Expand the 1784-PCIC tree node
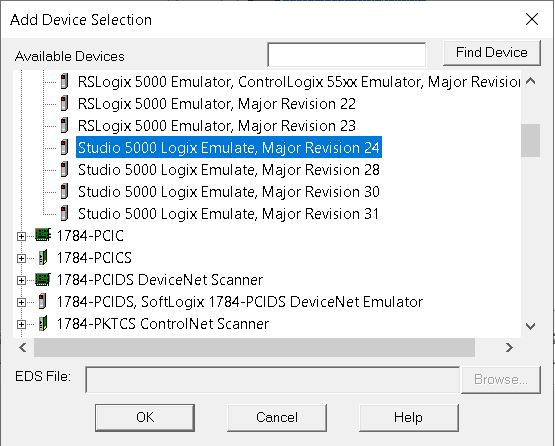 click(x=21, y=236)
